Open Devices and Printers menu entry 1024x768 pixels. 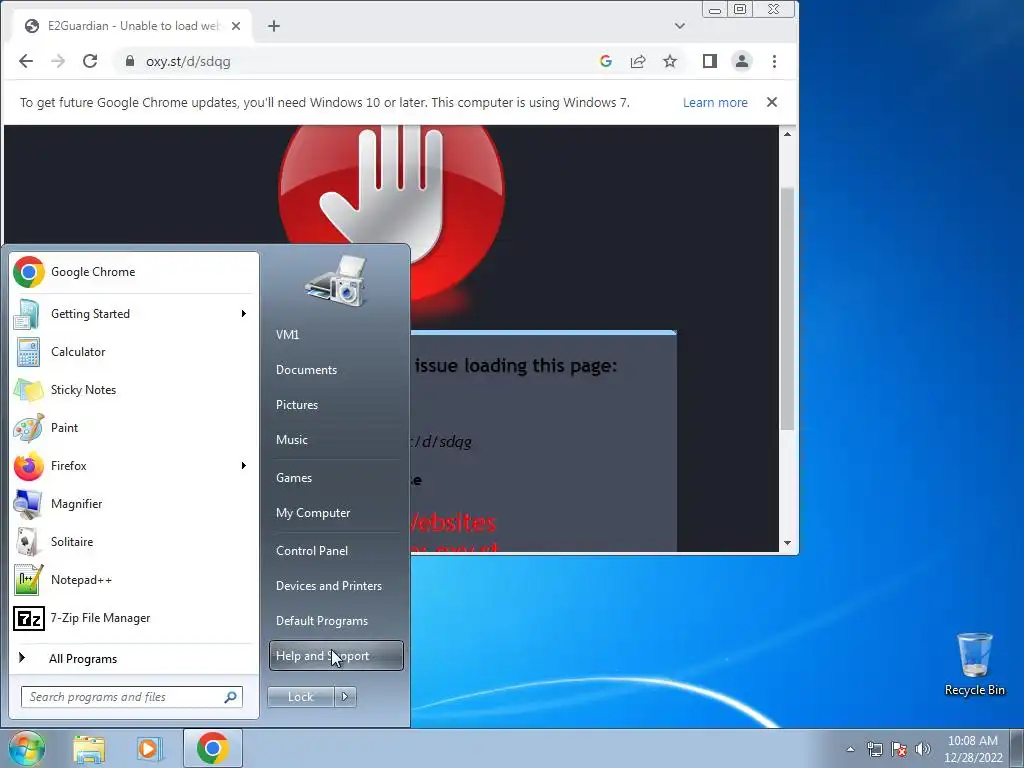[336, 586]
